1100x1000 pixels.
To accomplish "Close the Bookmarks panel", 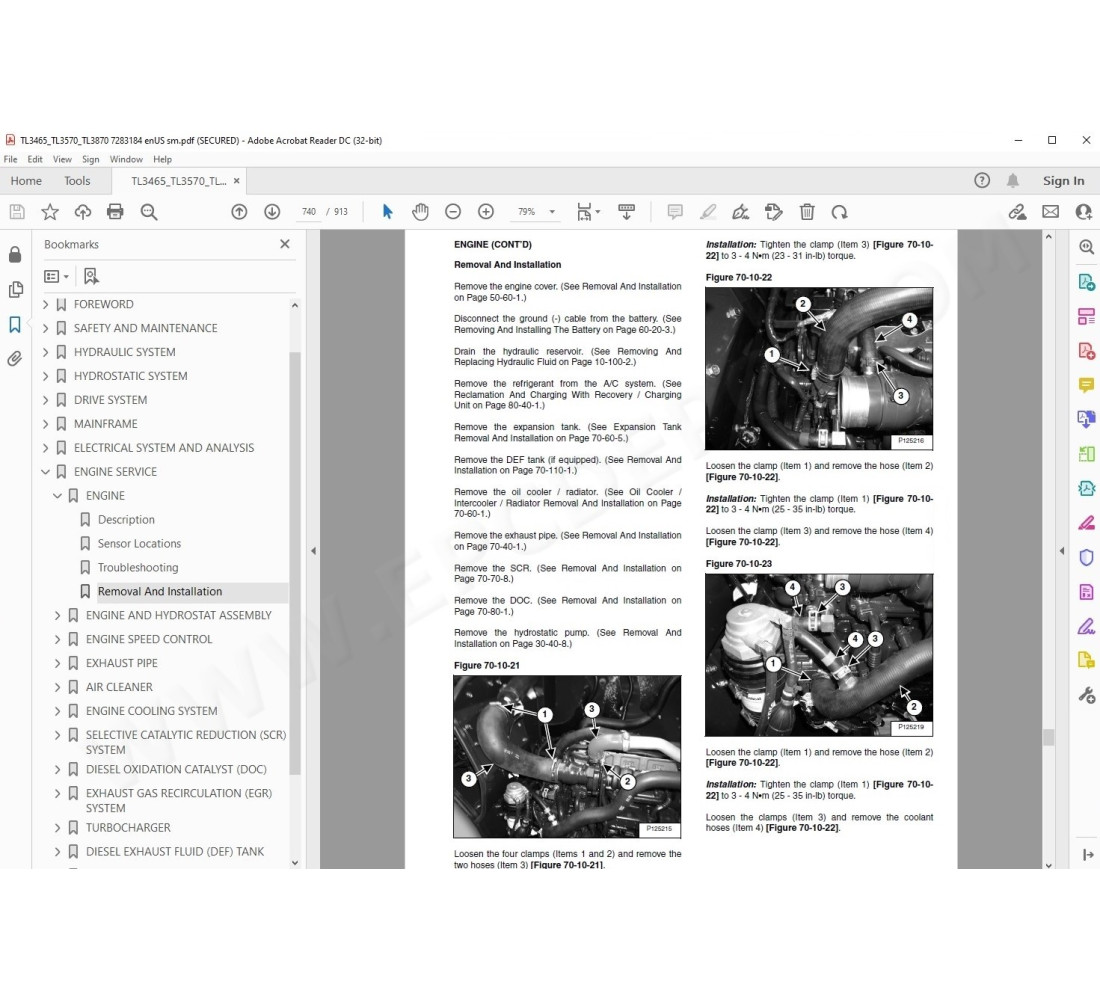I will tap(285, 244).
